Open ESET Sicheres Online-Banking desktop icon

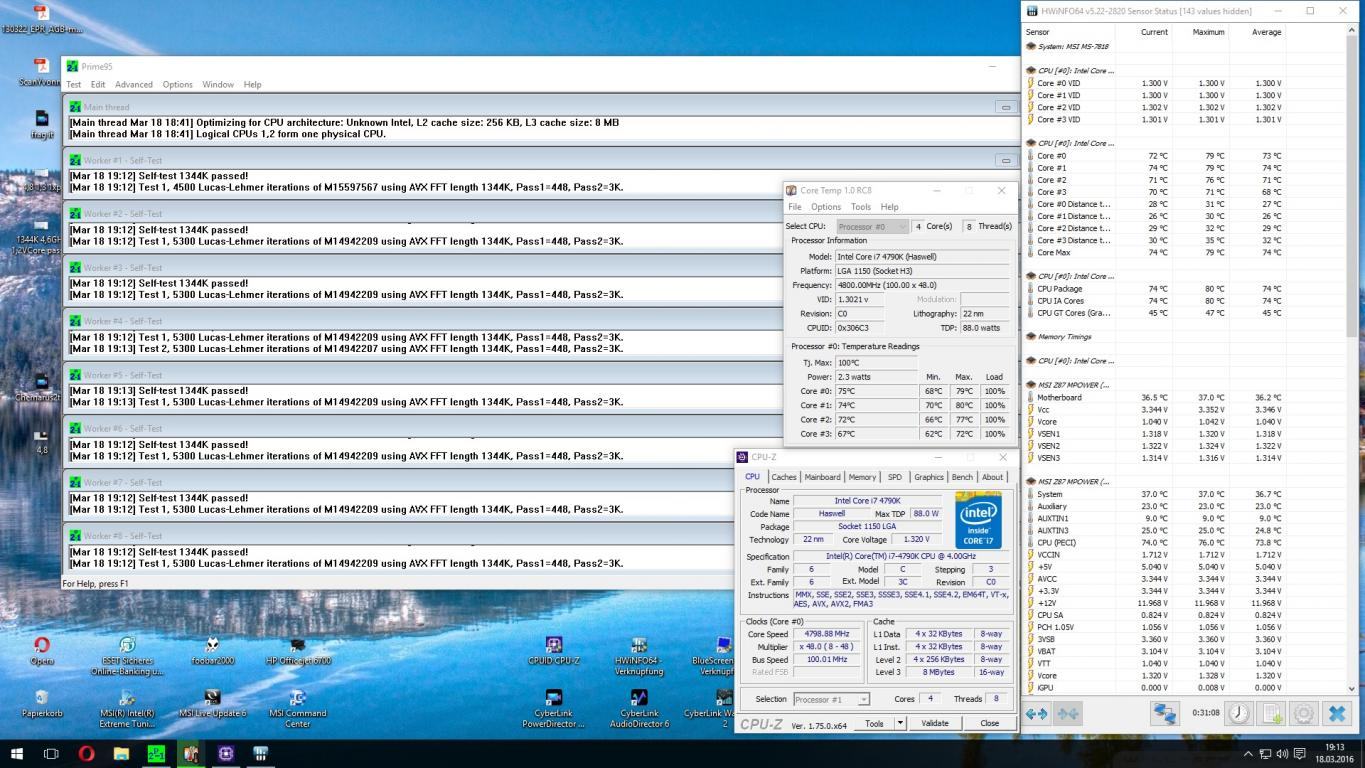click(x=127, y=656)
